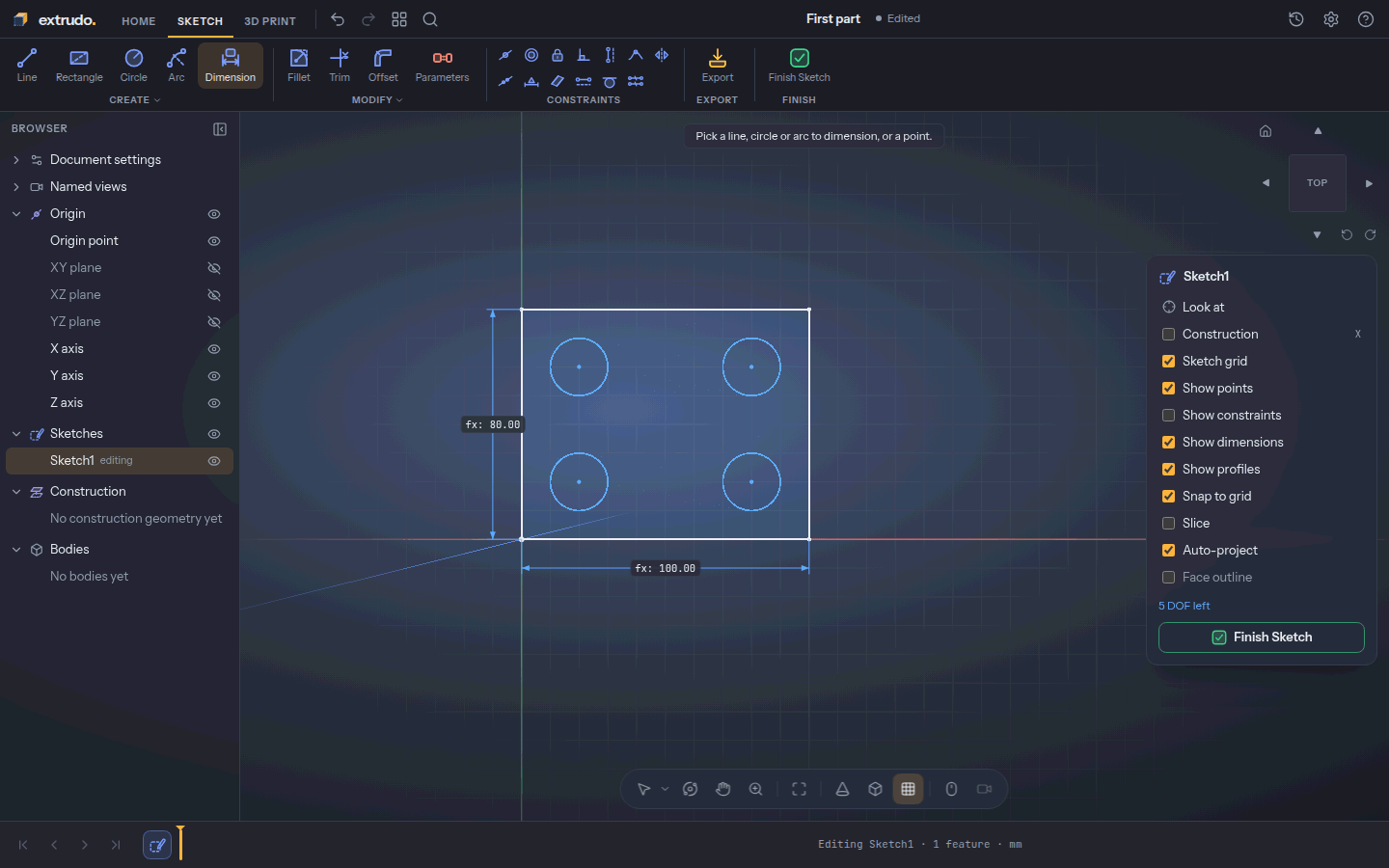
Task: Select the zoom tool in view bar
Action: [756, 789]
